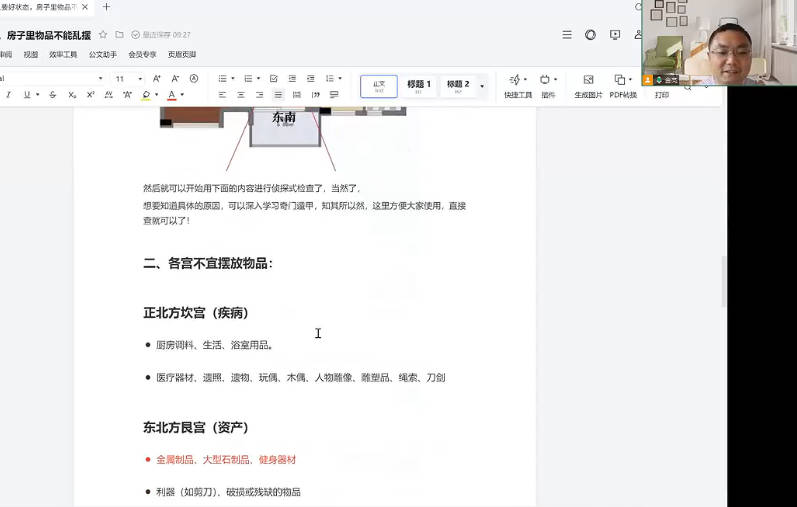
Task: Open the 公文助手 menu
Action: tap(102, 55)
